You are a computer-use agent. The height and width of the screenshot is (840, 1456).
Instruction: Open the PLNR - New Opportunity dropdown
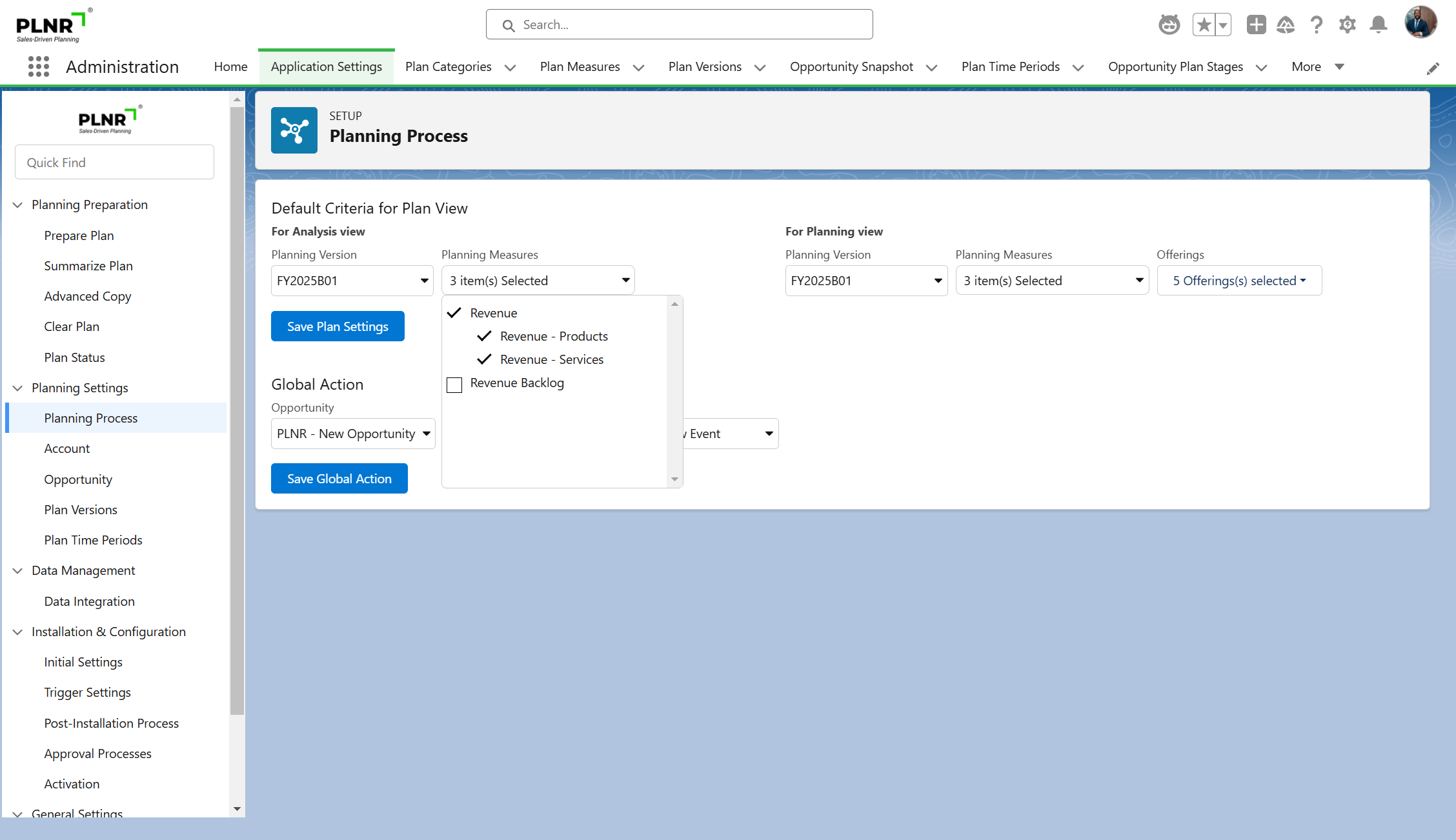353,434
